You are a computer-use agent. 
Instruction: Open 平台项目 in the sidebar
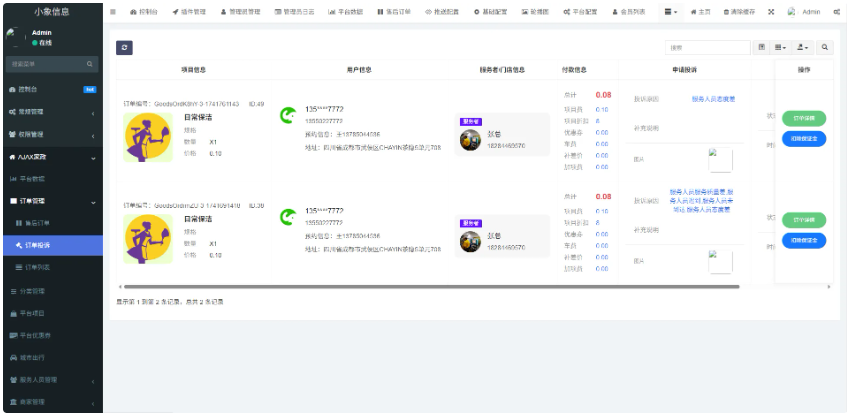[x=53, y=313]
